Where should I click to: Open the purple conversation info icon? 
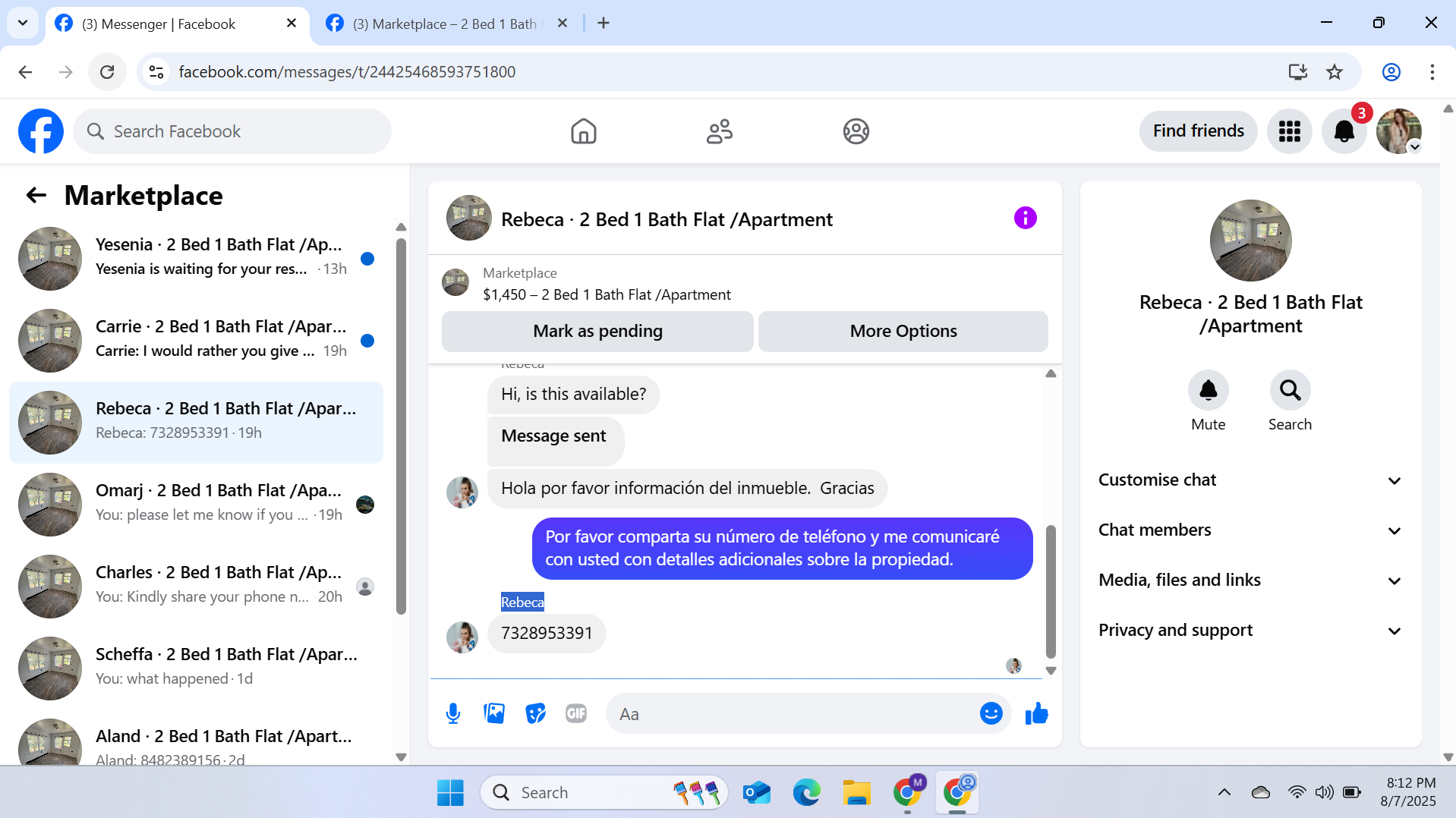click(x=1025, y=219)
